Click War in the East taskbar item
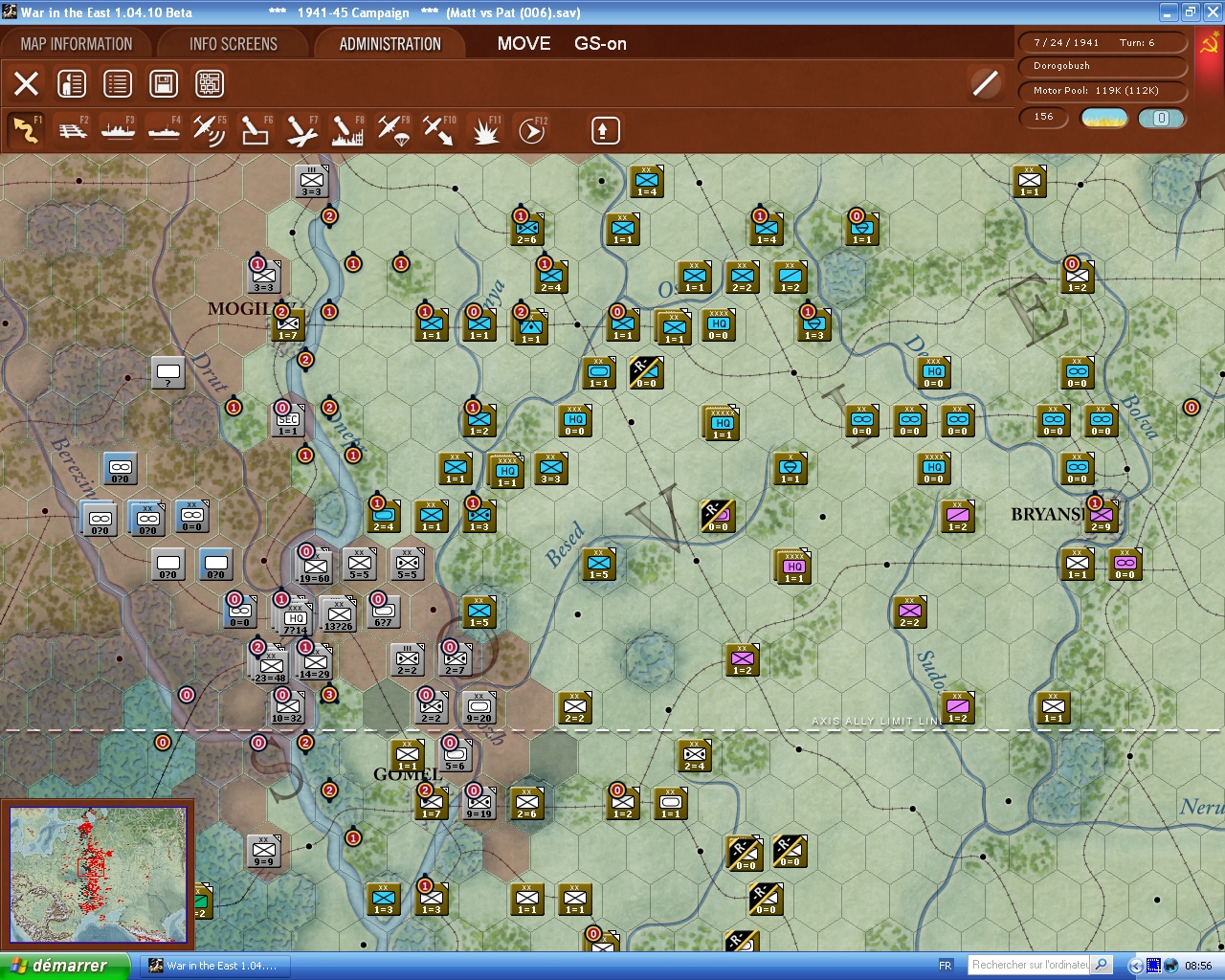The height and width of the screenshot is (980, 1225). tap(213, 966)
